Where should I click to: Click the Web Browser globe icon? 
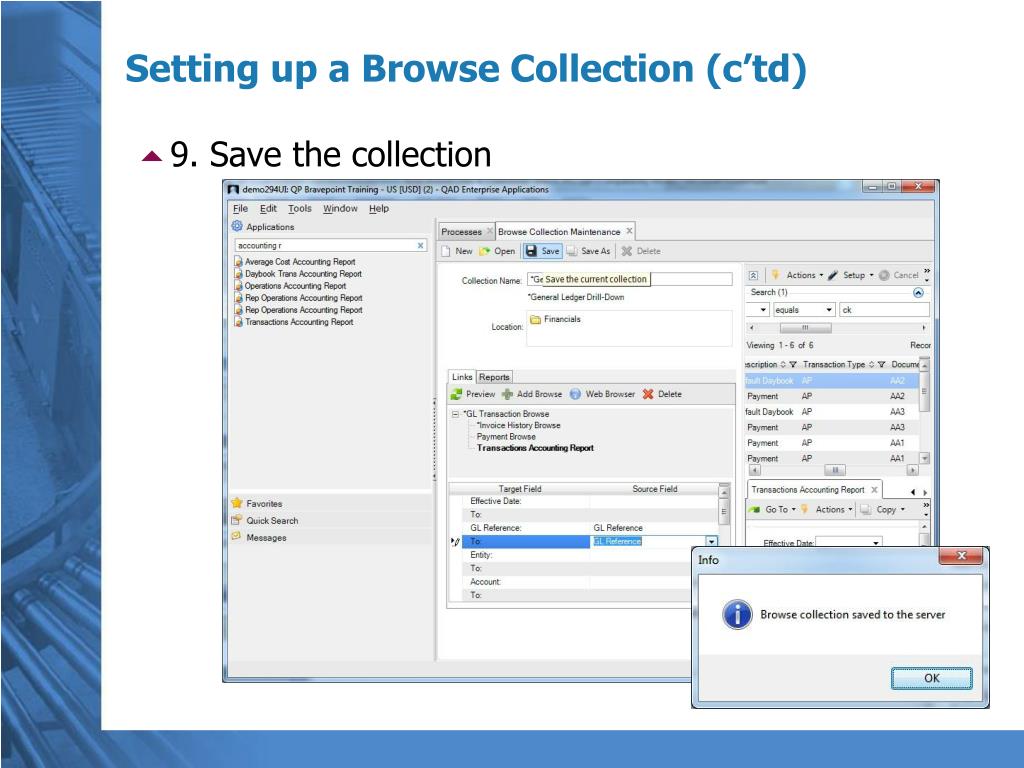click(575, 394)
